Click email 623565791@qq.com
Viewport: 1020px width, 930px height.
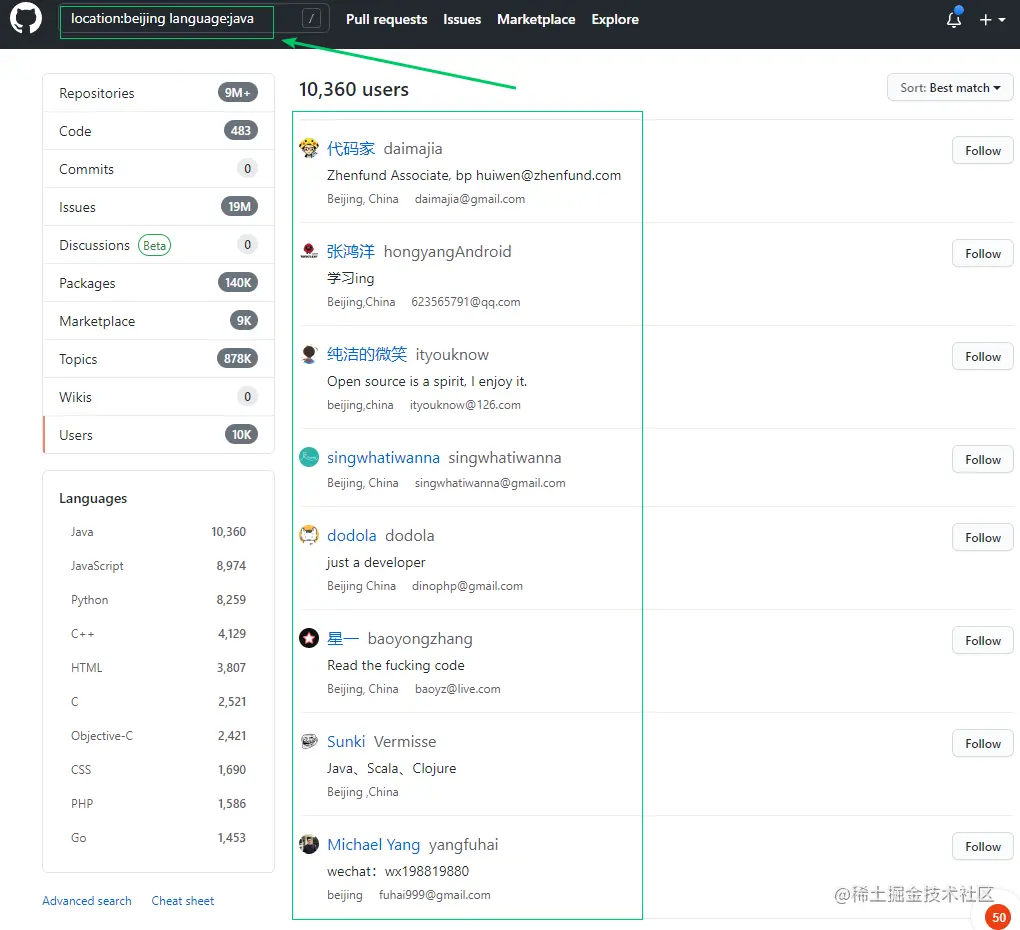[466, 302]
